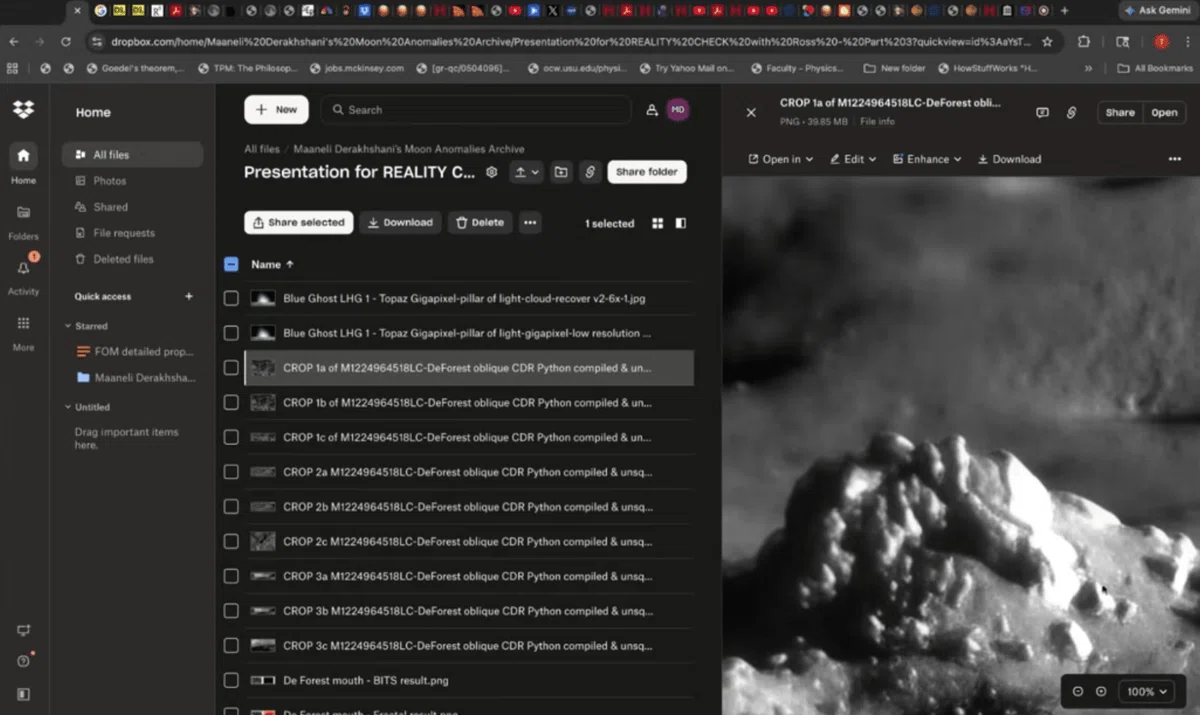This screenshot has width=1200, height=715.
Task: Click the New button
Action: click(x=276, y=110)
